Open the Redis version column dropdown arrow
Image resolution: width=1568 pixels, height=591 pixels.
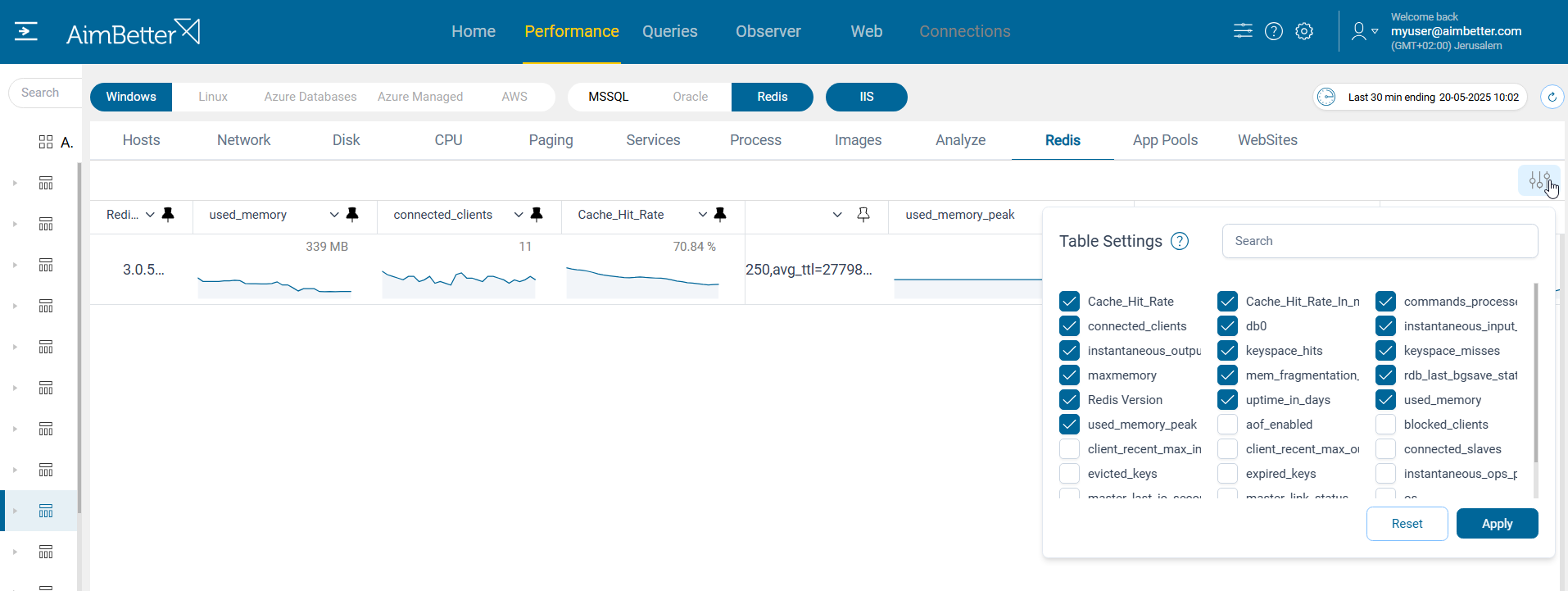coord(150,215)
